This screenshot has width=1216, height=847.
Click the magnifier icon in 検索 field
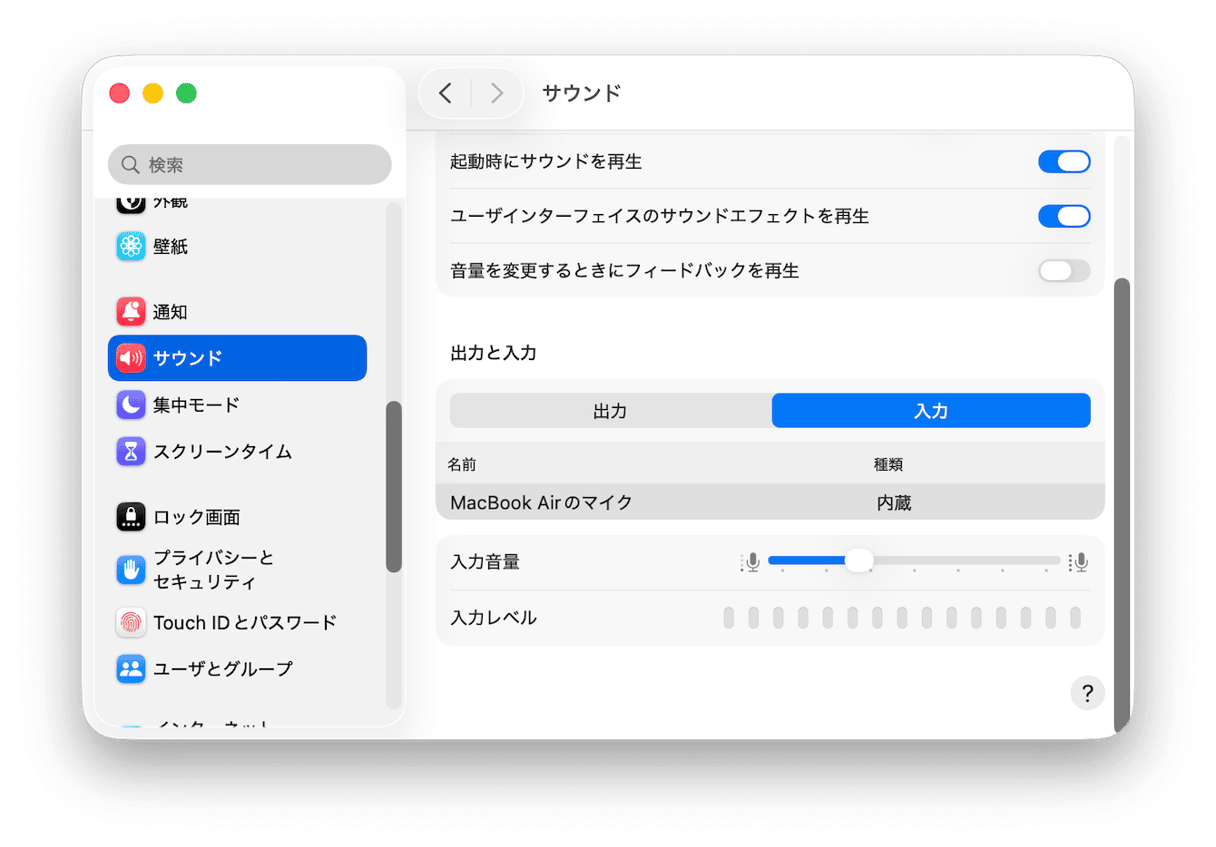click(130, 164)
